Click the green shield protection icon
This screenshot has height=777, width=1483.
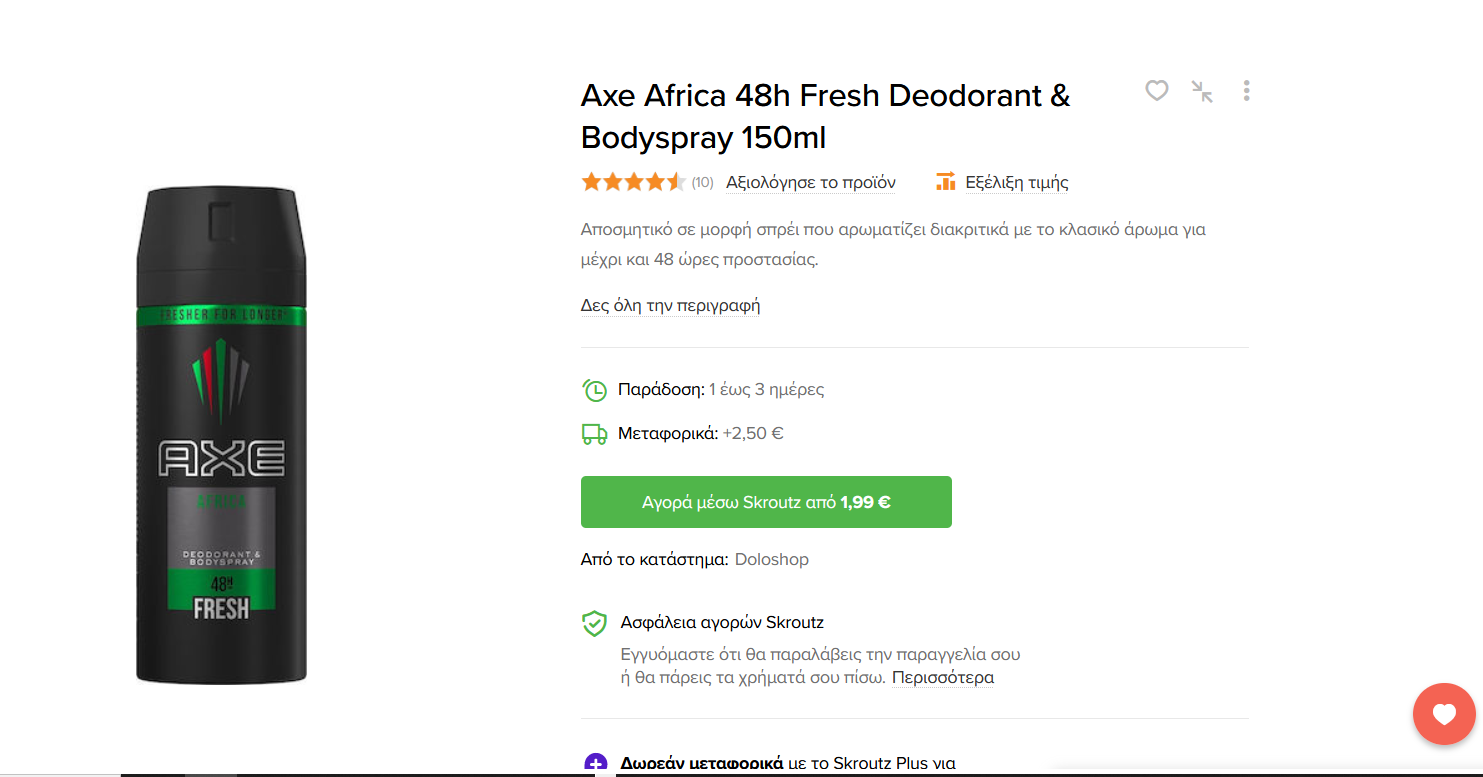pos(594,624)
